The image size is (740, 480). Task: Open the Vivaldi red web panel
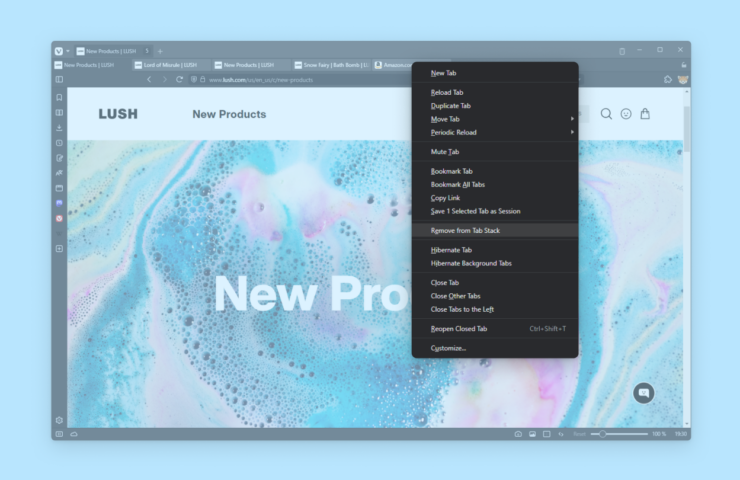59,218
